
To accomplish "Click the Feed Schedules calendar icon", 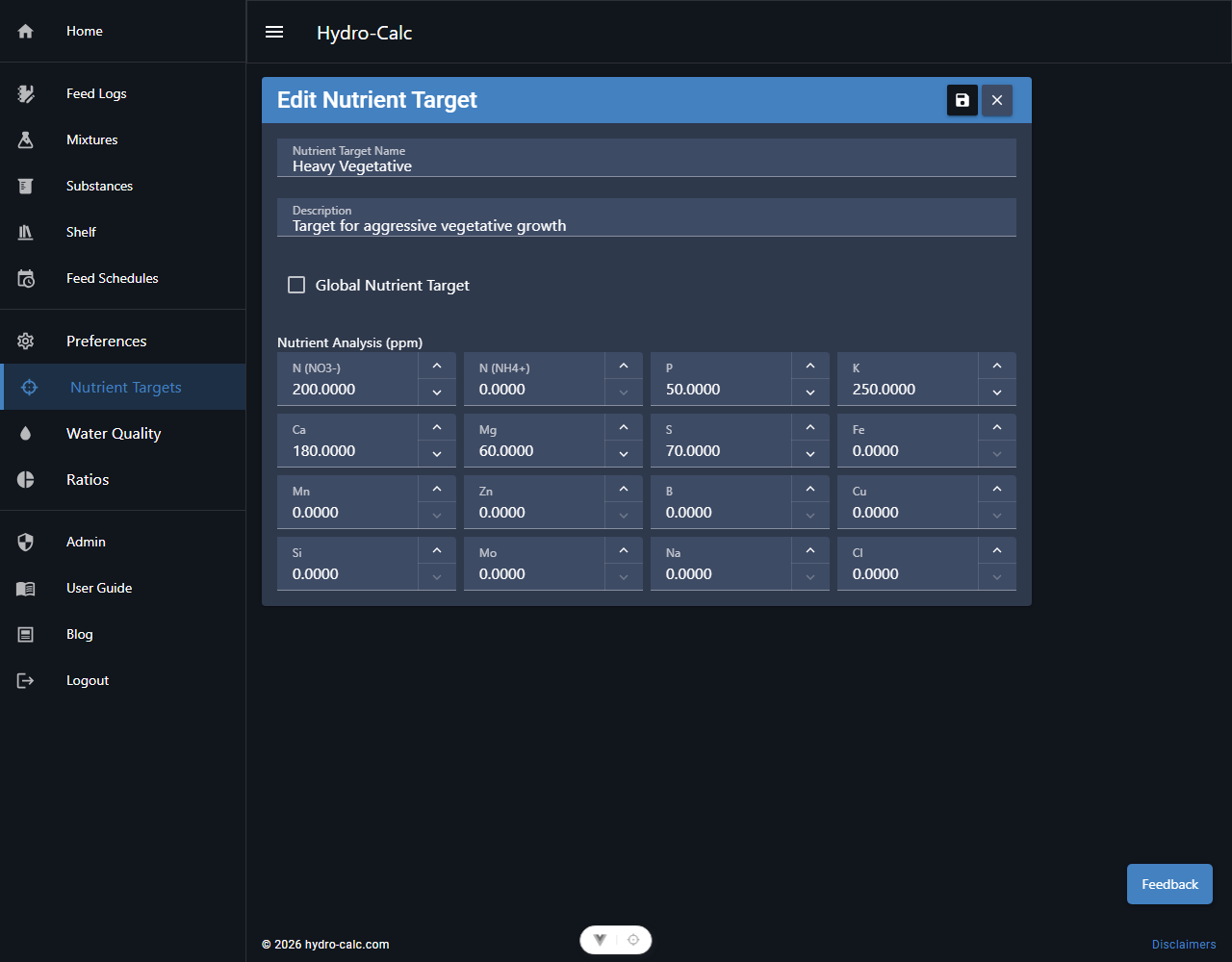I will 26,279.
